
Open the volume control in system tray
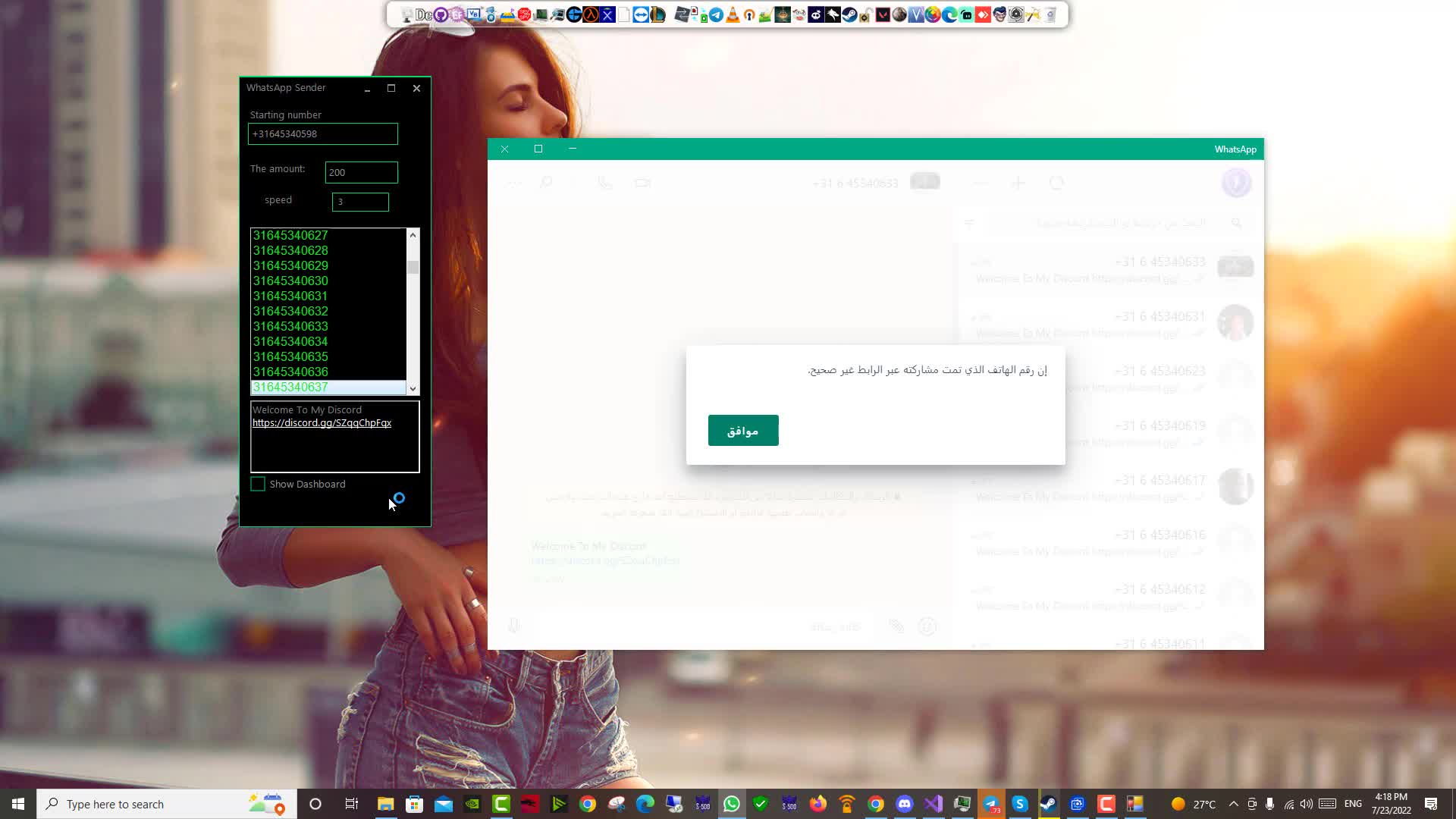tap(1306, 804)
